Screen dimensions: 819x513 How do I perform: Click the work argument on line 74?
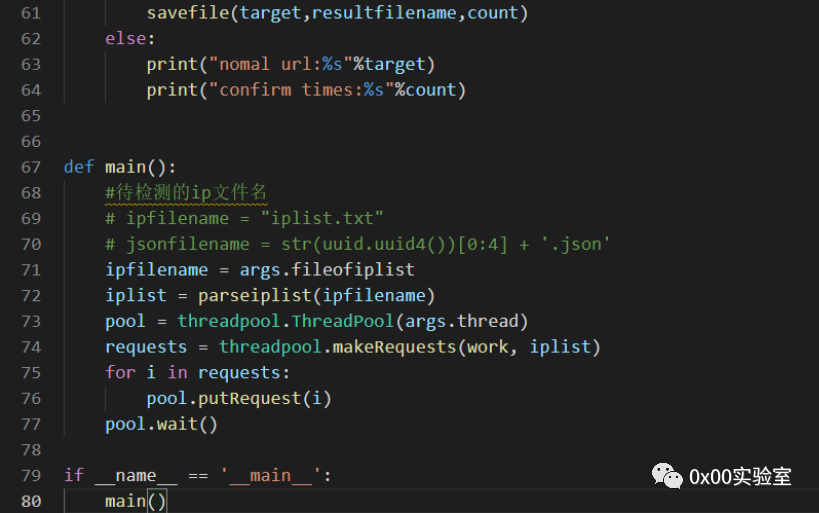coord(487,347)
